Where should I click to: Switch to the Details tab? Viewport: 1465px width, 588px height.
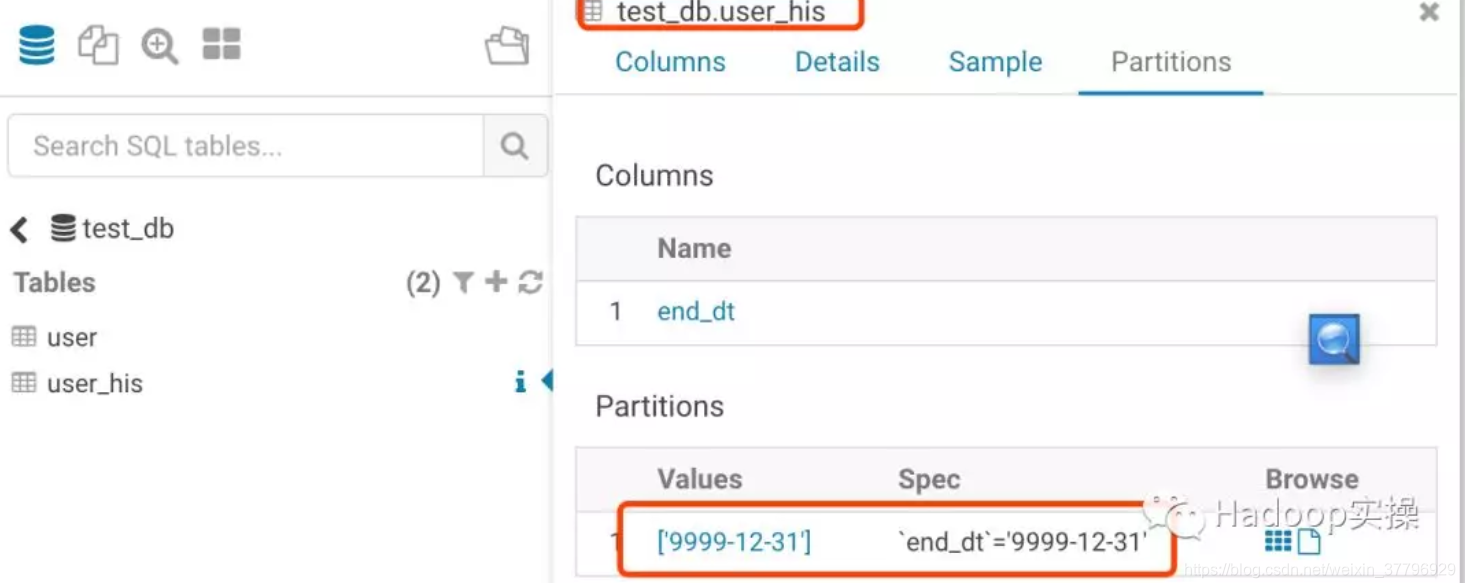[837, 62]
